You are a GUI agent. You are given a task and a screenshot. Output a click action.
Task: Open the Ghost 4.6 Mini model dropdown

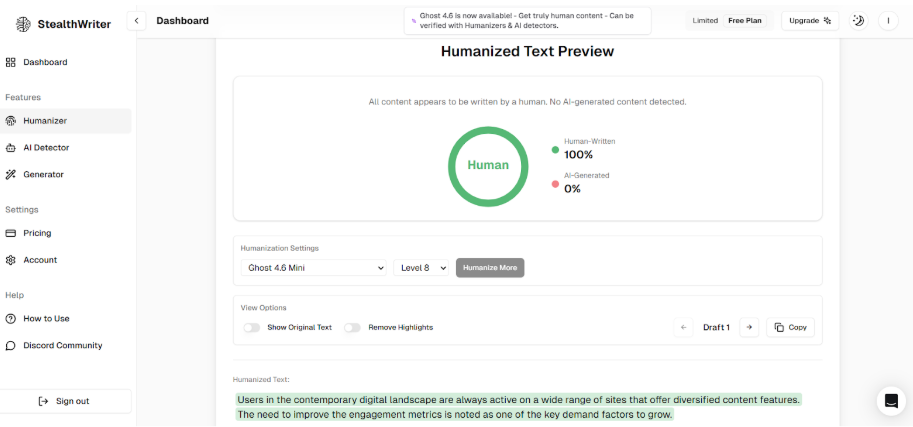(314, 268)
